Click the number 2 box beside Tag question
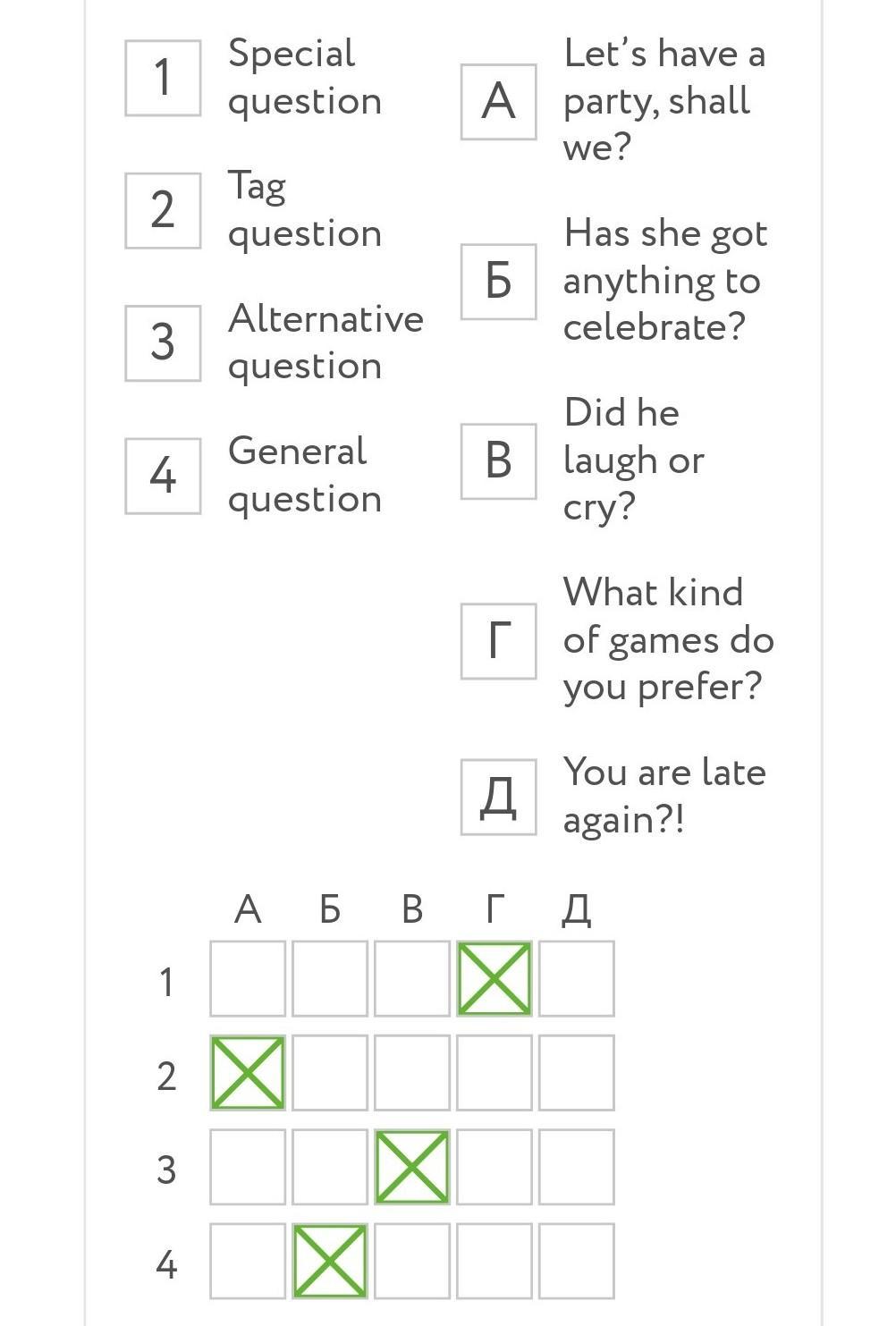Screen dimensions: 896x1326 pyautogui.click(x=163, y=210)
